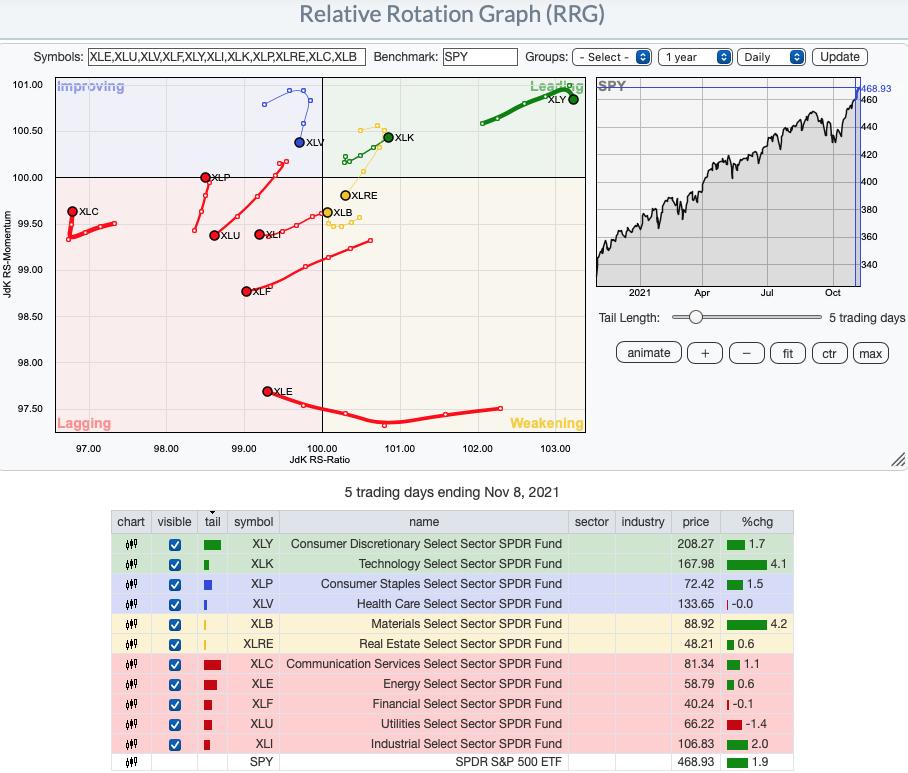Uncheck visibility for XLF
908x773 pixels.
[x=174, y=705]
